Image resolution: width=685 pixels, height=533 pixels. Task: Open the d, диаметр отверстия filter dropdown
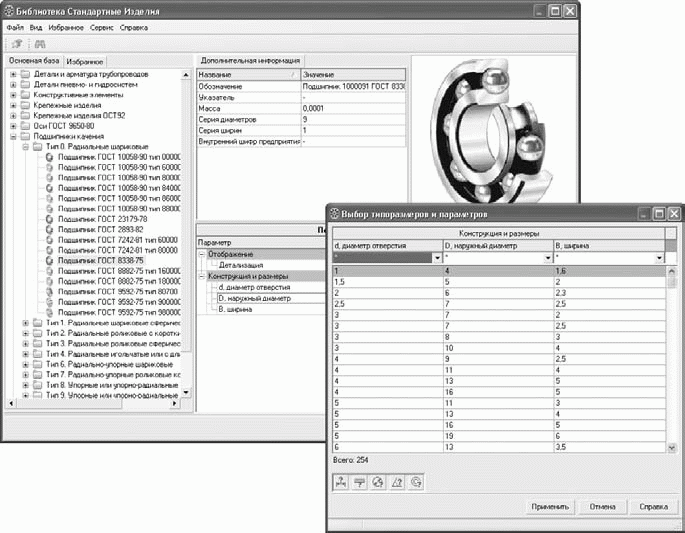(x=436, y=257)
